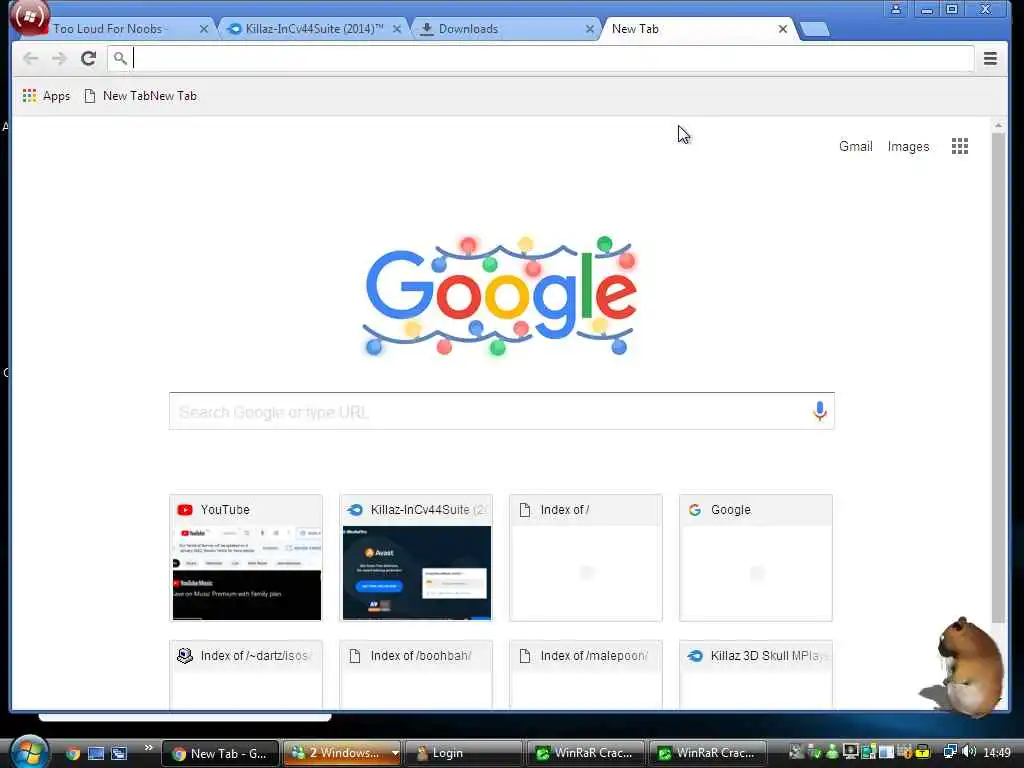
Task: Open the New TabNew Tab bookmark
Action: [140, 96]
